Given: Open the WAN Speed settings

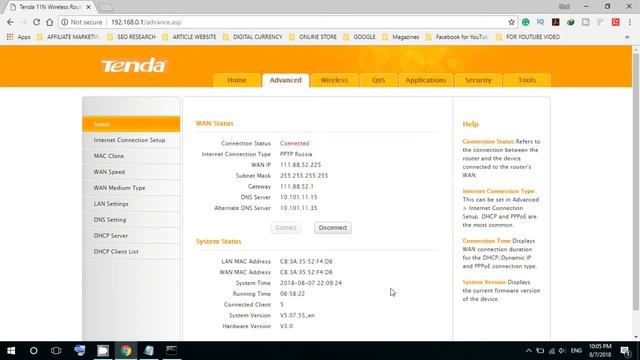Looking at the screenshot, I should click(x=131, y=172).
